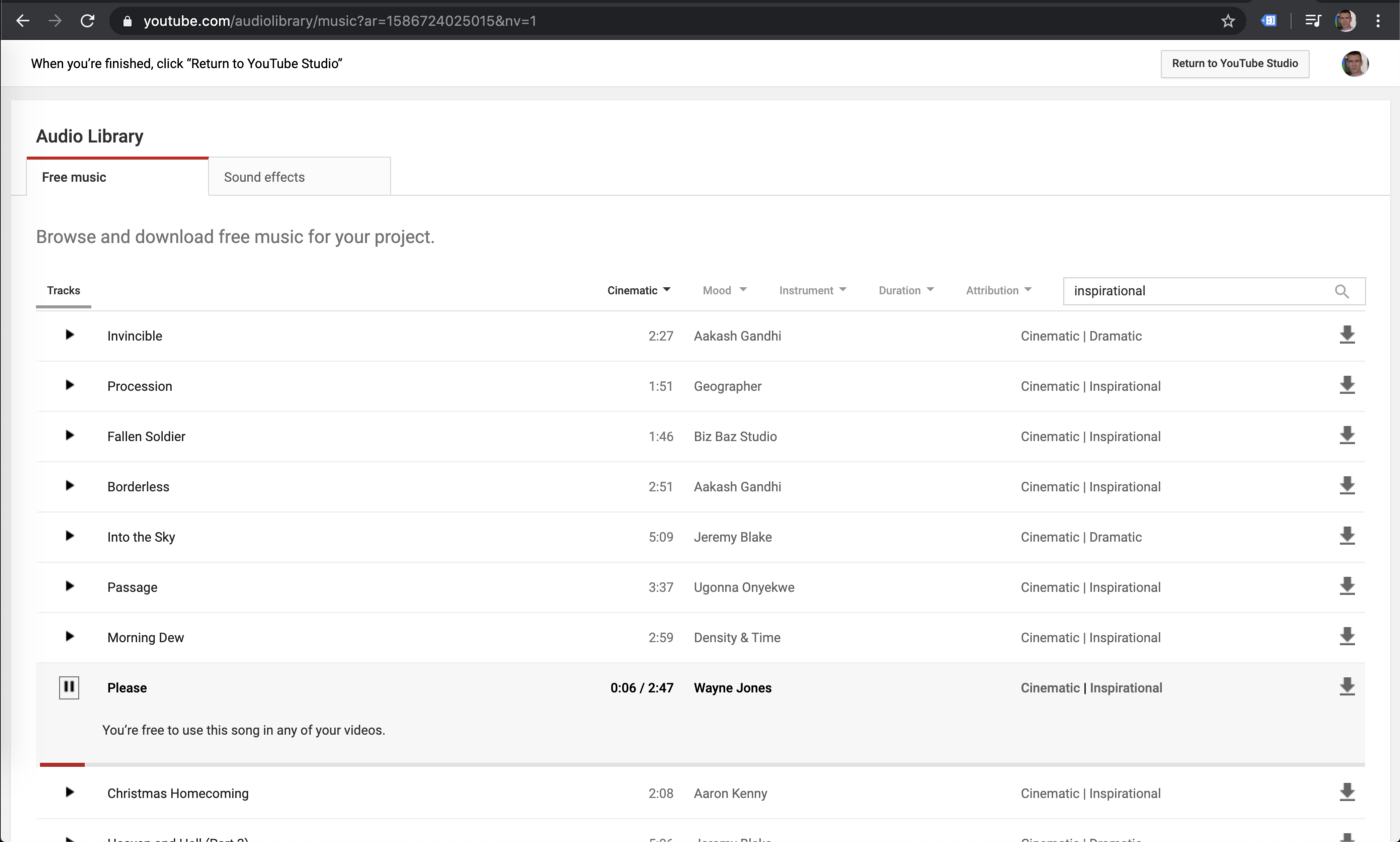This screenshot has height=842, width=1400.
Task: Download the Christmas Homecoming track
Action: click(x=1346, y=792)
